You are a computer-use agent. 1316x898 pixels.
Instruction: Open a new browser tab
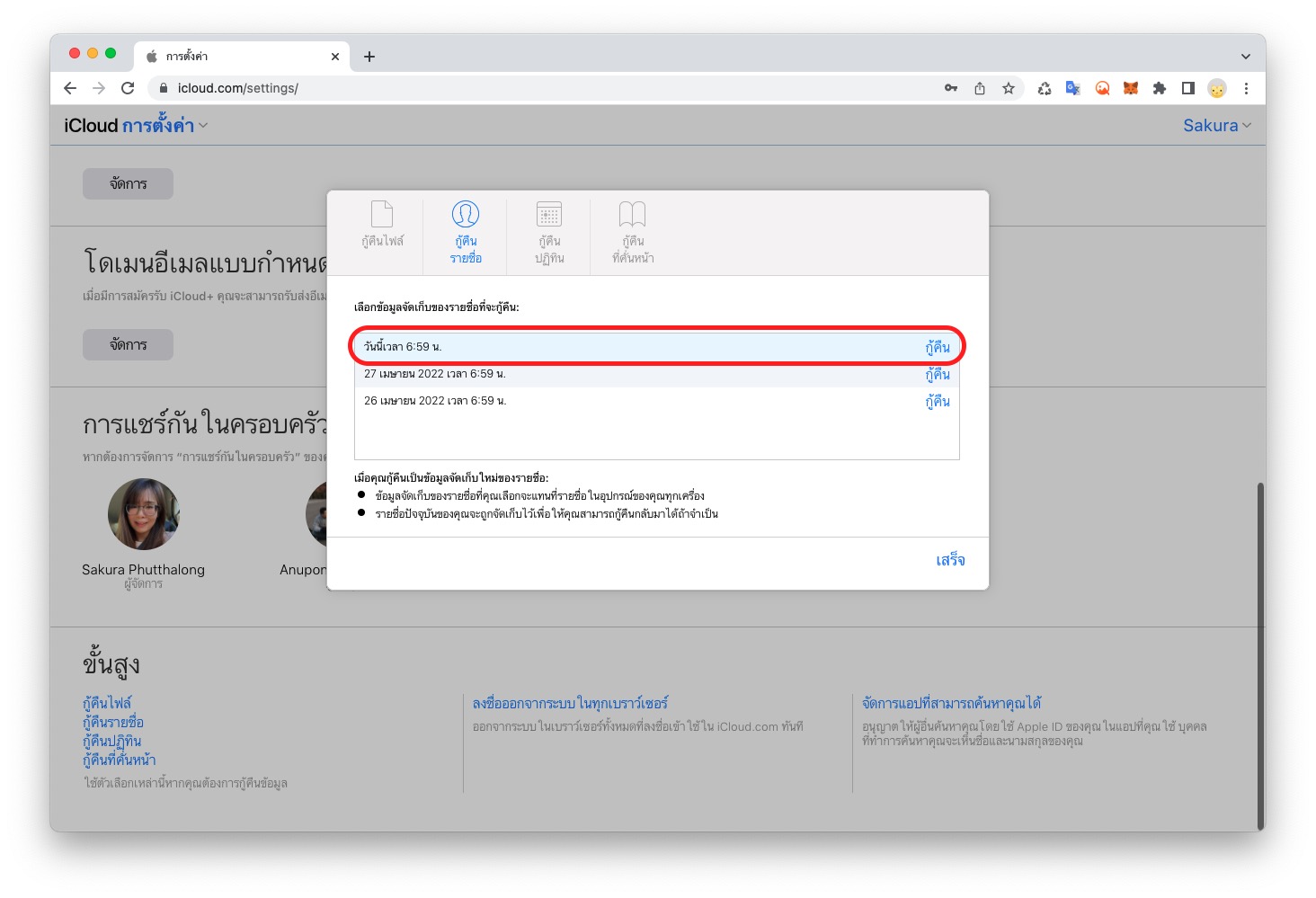pos(369,57)
